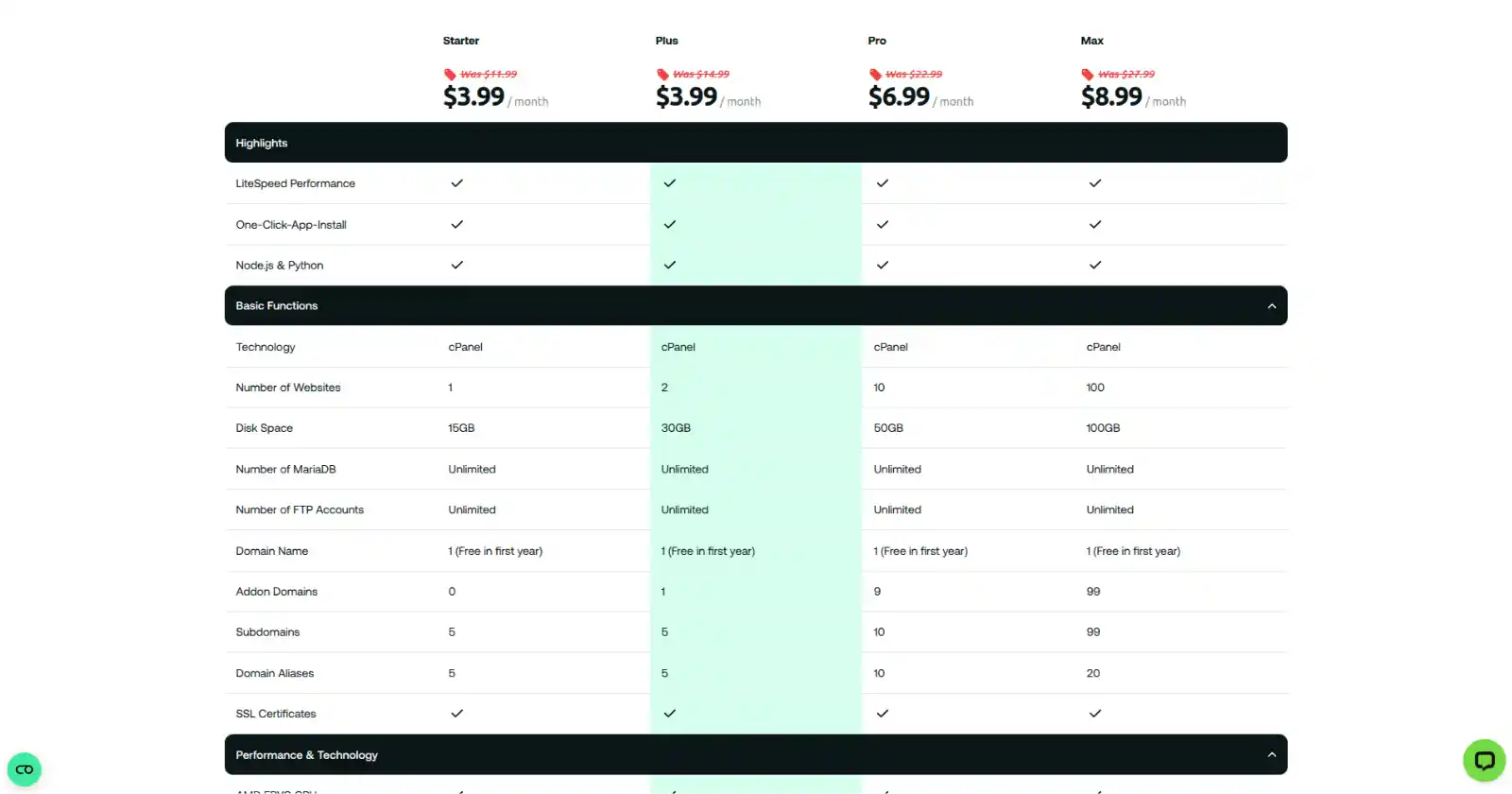
Task: Click the 30GB disk space value
Action: [676, 428]
